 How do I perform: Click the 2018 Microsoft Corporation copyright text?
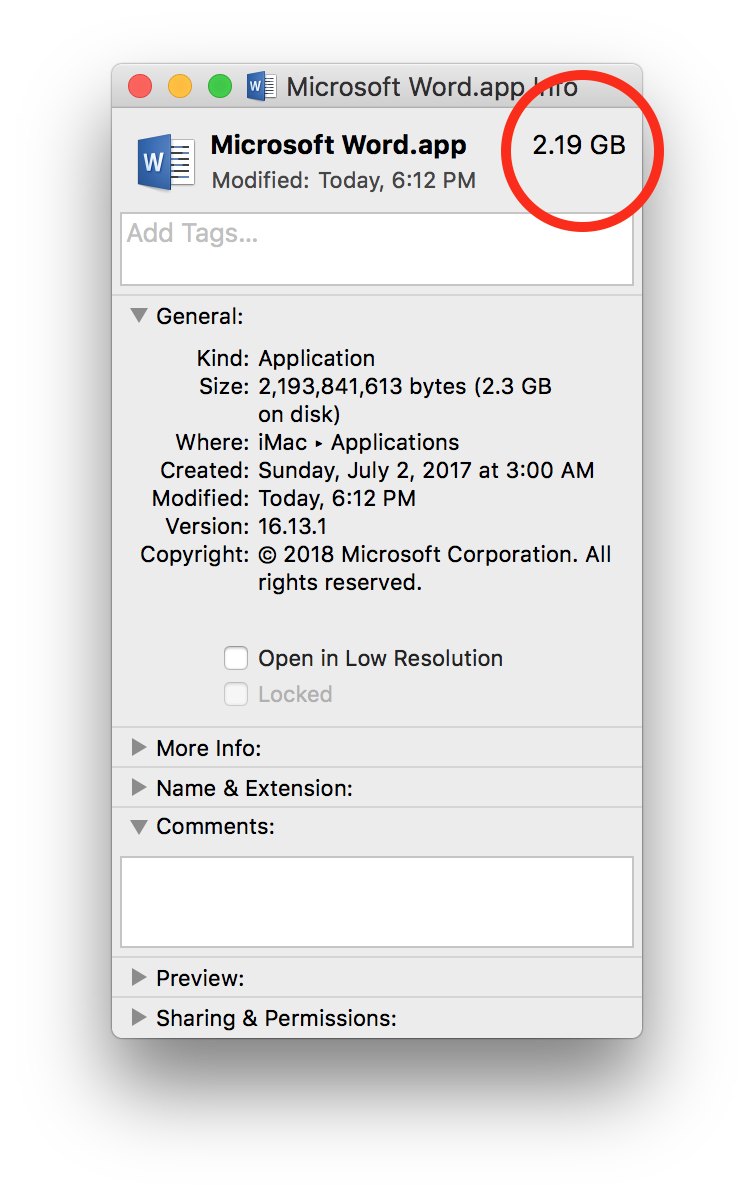pos(435,568)
